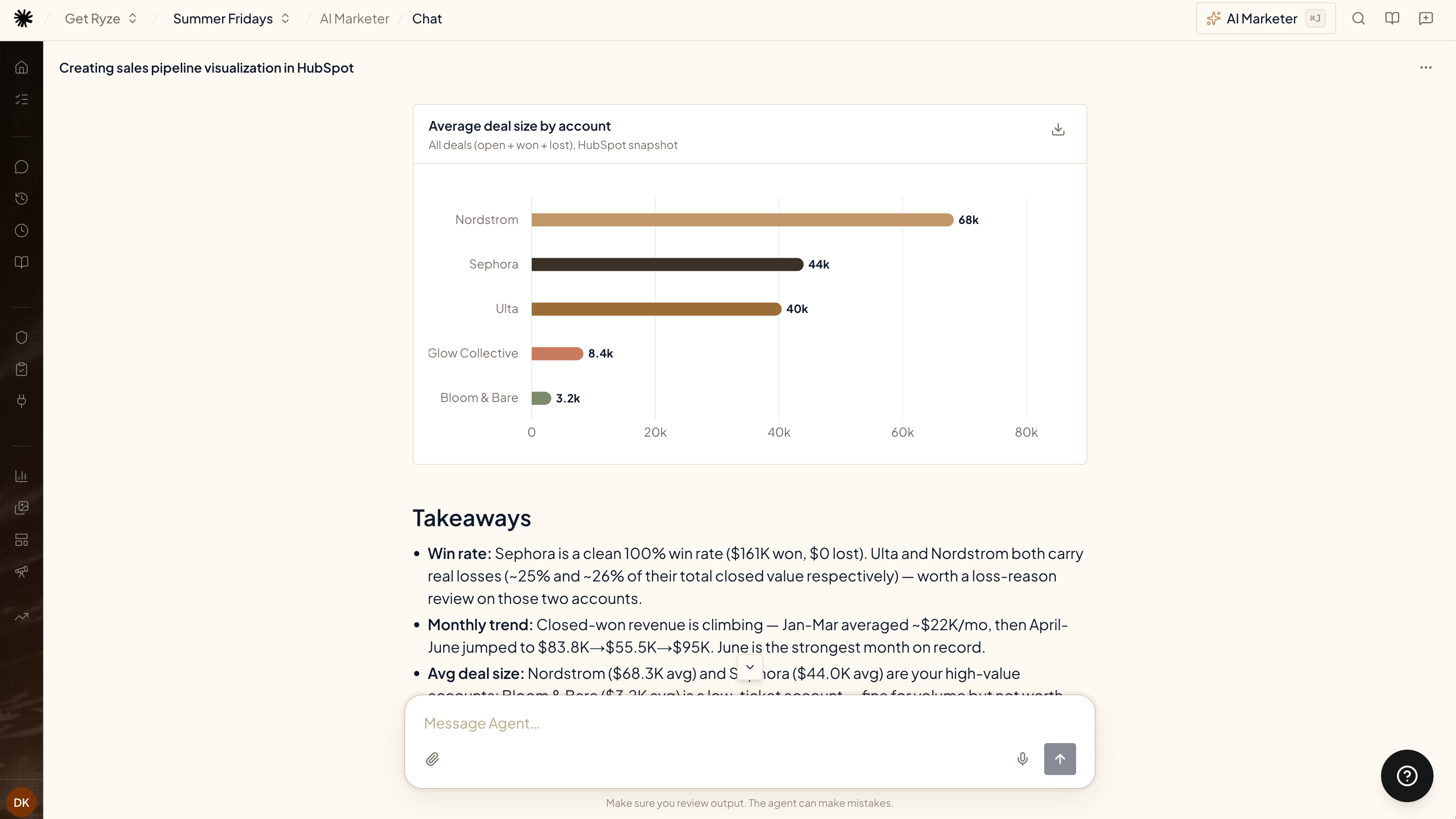The width and height of the screenshot is (1456, 819).
Task: Click the Nordstrom bar in the chart
Action: [742, 220]
